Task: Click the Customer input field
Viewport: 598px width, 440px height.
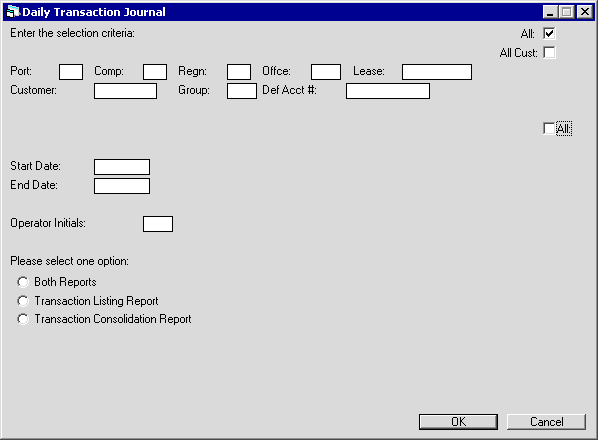Action: click(125, 91)
